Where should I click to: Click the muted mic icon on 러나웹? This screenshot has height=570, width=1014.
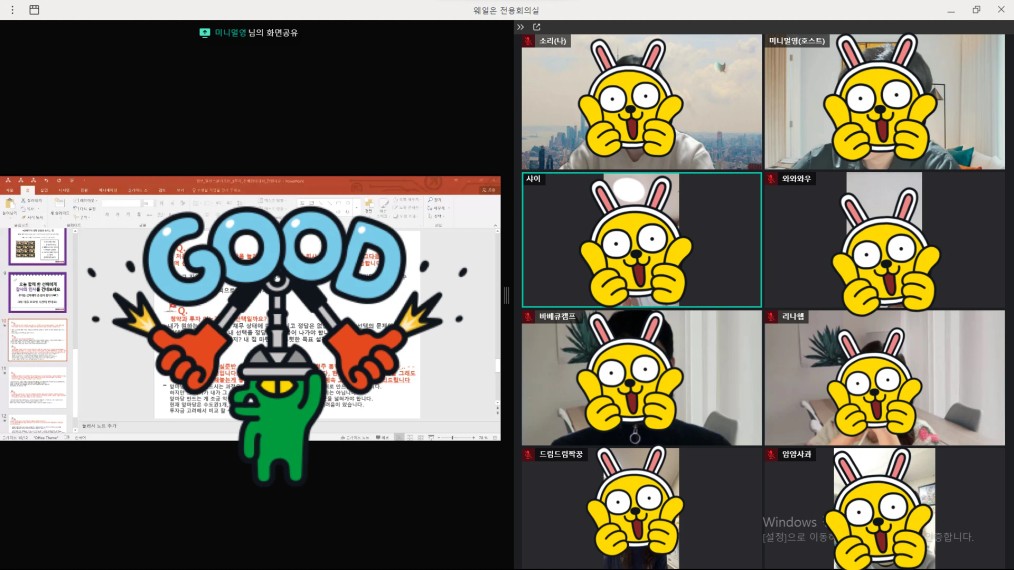pos(771,316)
